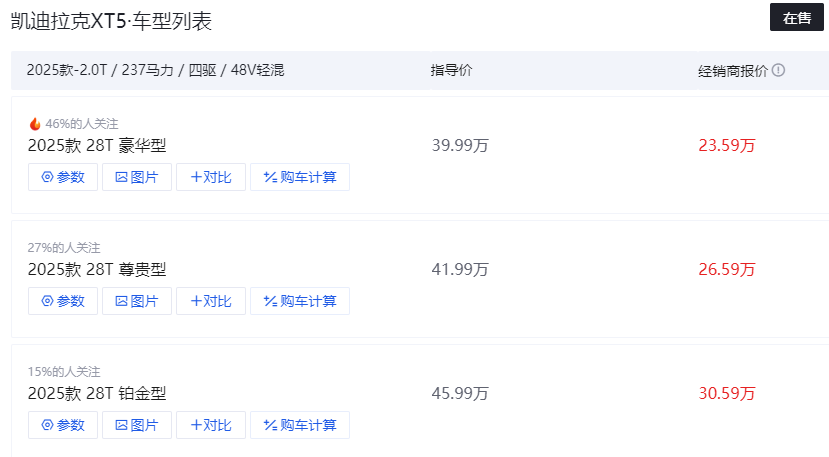Viewport: 829px width, 457px height.
Task: Open 参数 for 2025款 28T 豪华型
Action: pos(63,177)
